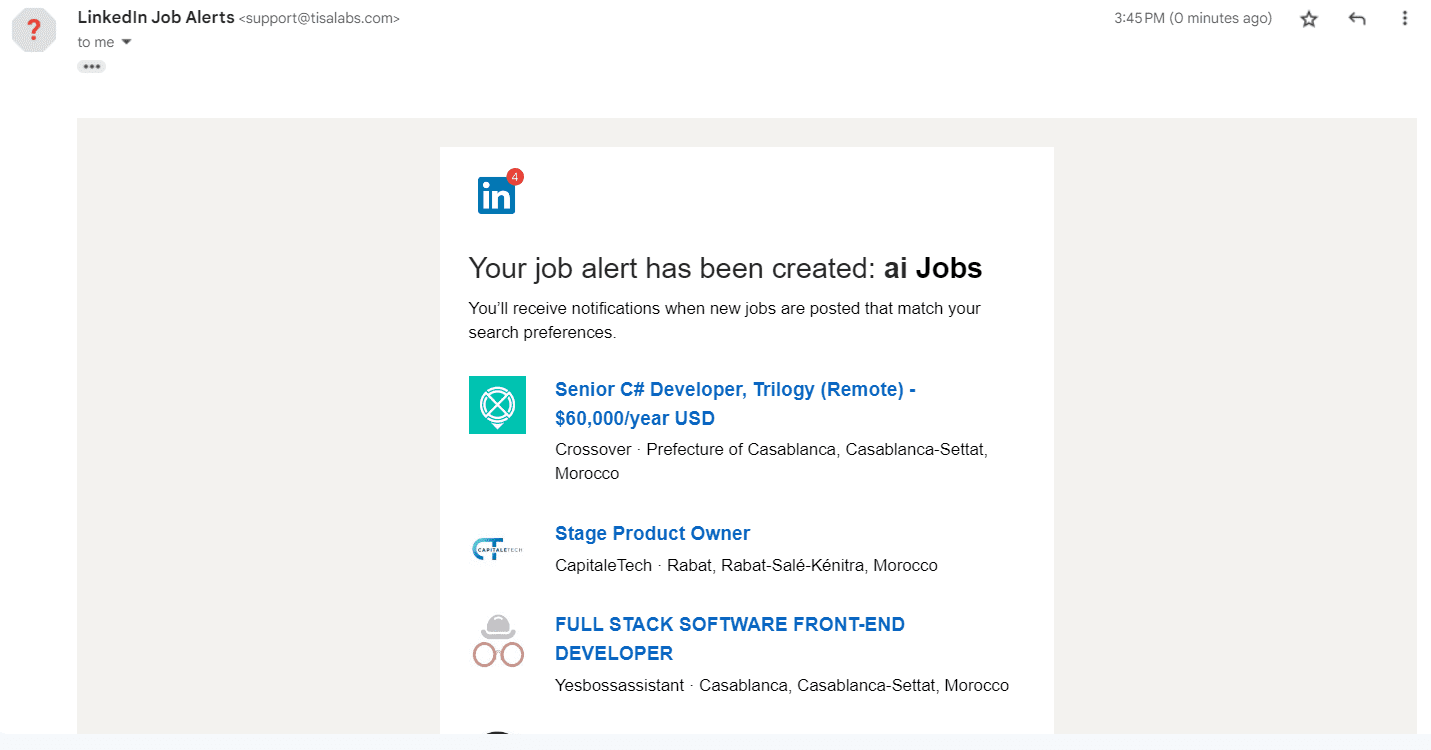Open Senior C# Developer, Trilogy job link
The height and width of the screenshot is (750, 1431).
click(x=735, y=404)
